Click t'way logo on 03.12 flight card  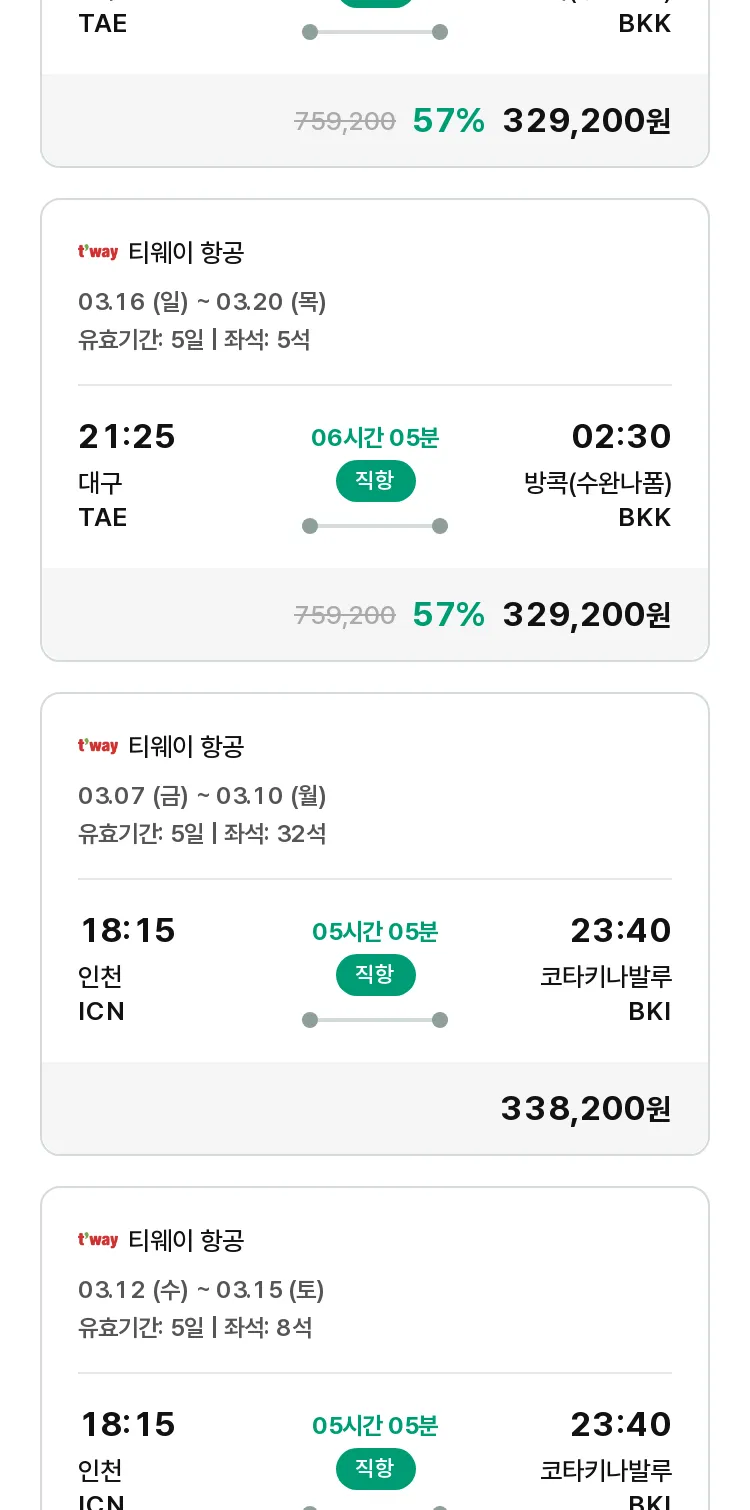click(x=98, y=1240)
